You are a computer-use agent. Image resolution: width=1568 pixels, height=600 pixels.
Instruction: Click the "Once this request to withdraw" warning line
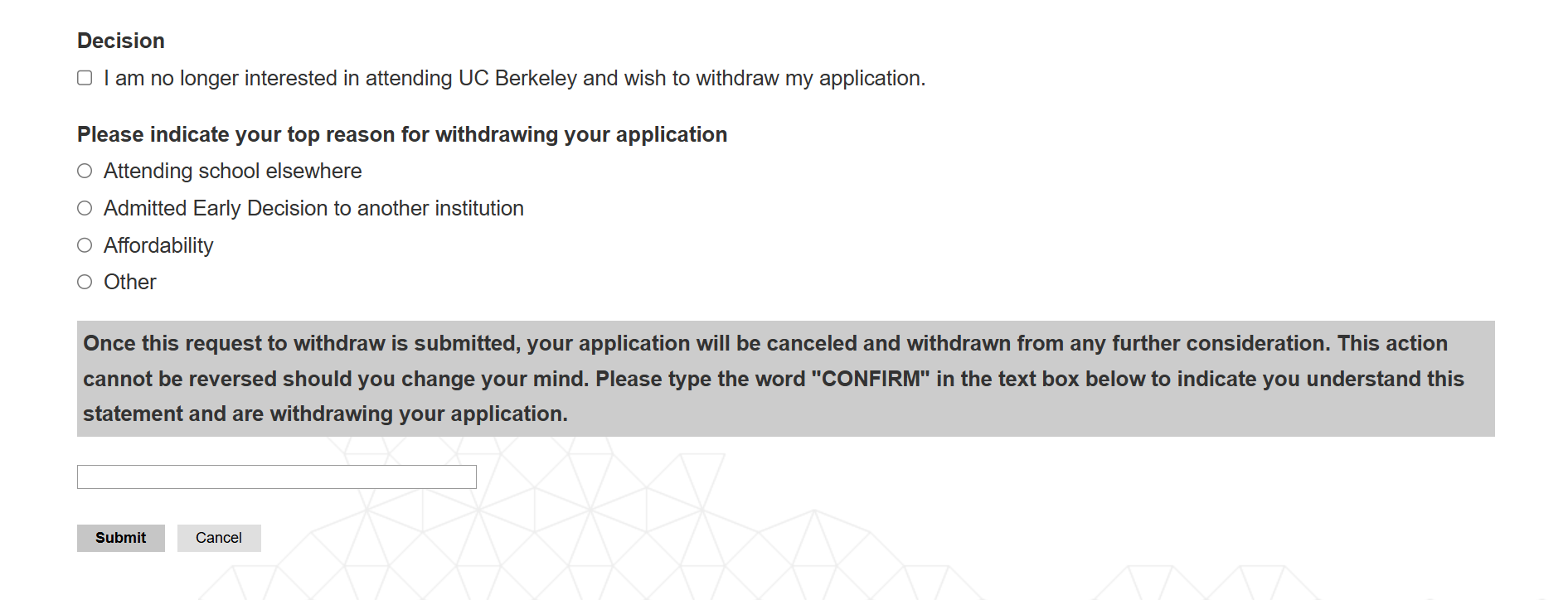pos(763,344)
